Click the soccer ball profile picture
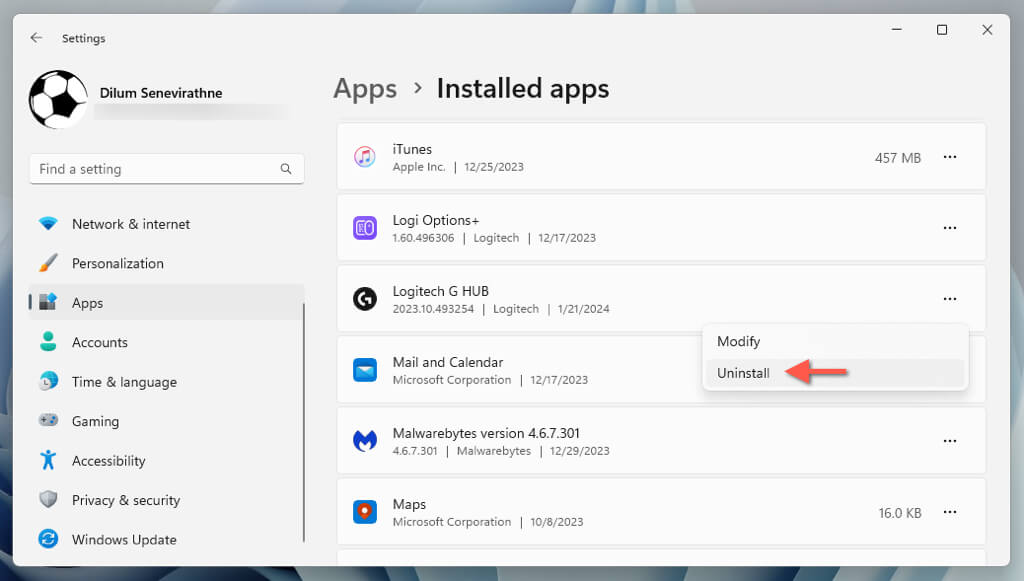 point(58,100)
